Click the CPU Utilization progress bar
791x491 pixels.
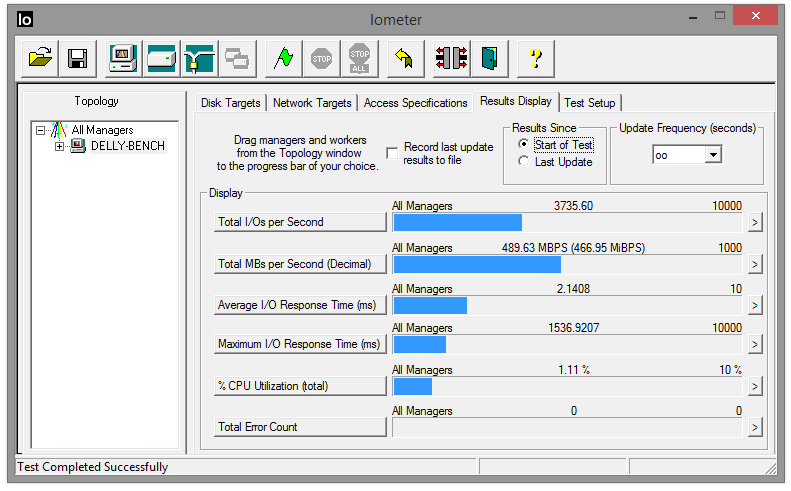click(568, 387)
